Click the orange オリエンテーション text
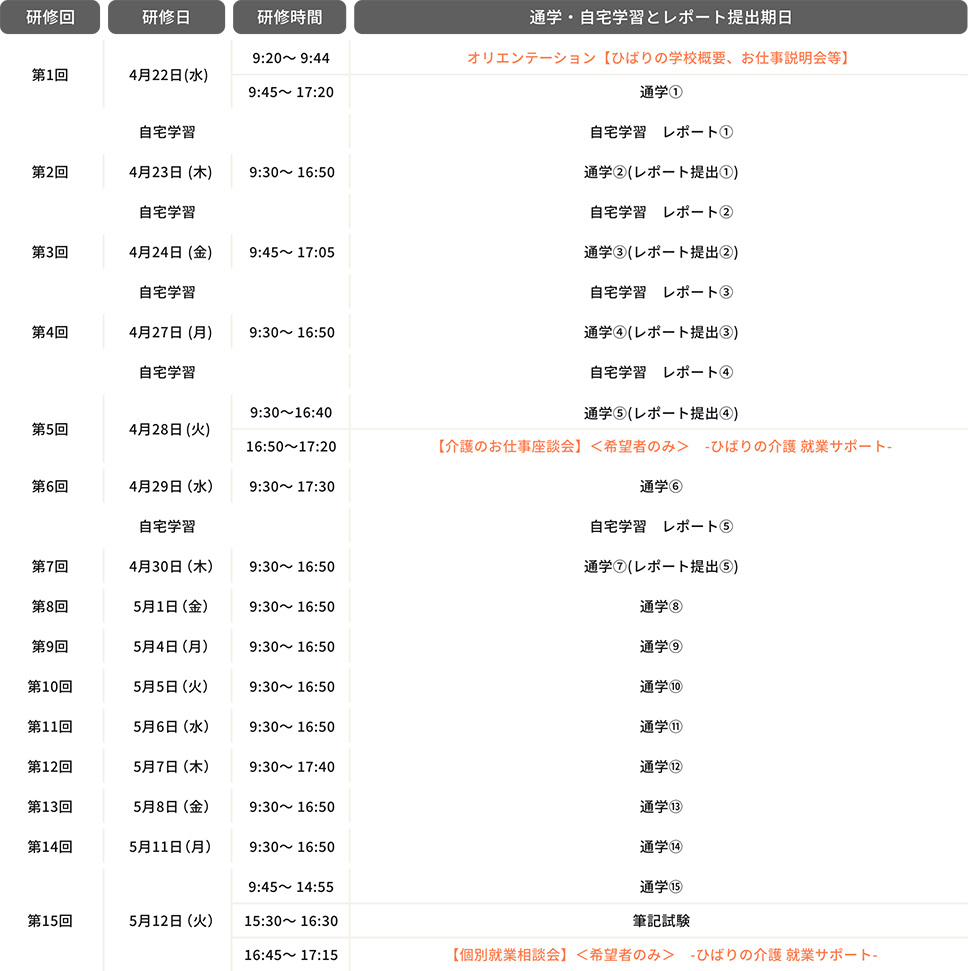The height and width of the screenshot is (971, 968). pyautogui.click(x=659, y=58)
